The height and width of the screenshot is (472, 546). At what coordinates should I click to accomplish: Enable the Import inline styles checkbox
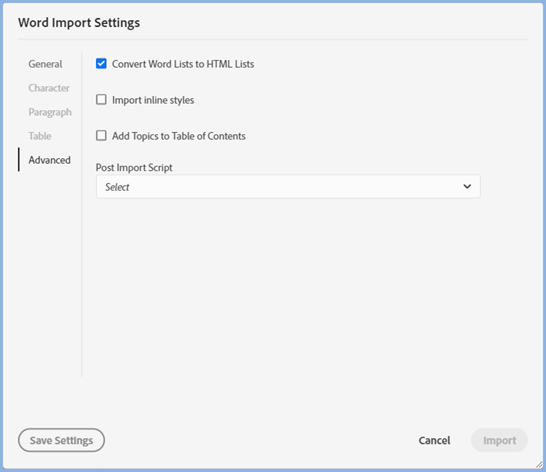click(x=101, y=100)
